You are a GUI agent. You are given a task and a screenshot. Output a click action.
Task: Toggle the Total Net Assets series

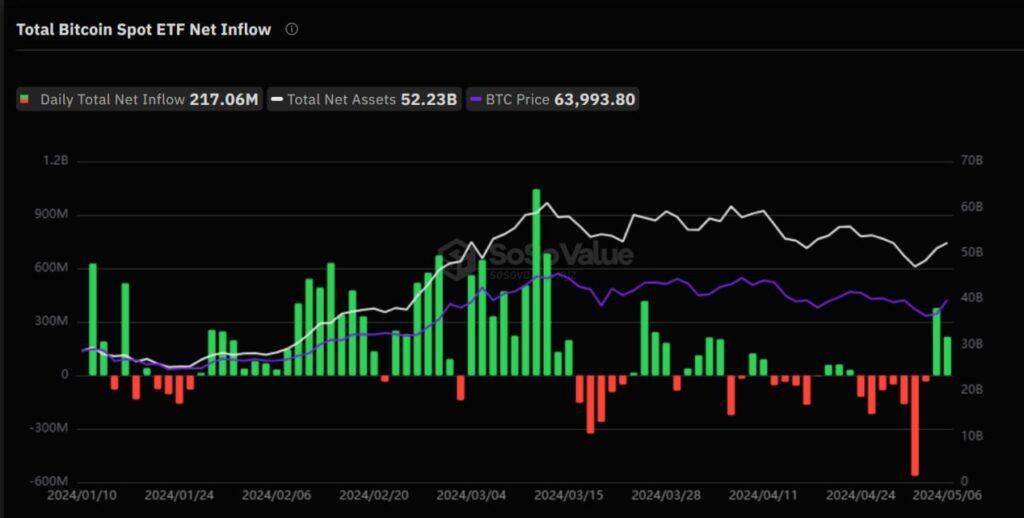pos(364,99)
